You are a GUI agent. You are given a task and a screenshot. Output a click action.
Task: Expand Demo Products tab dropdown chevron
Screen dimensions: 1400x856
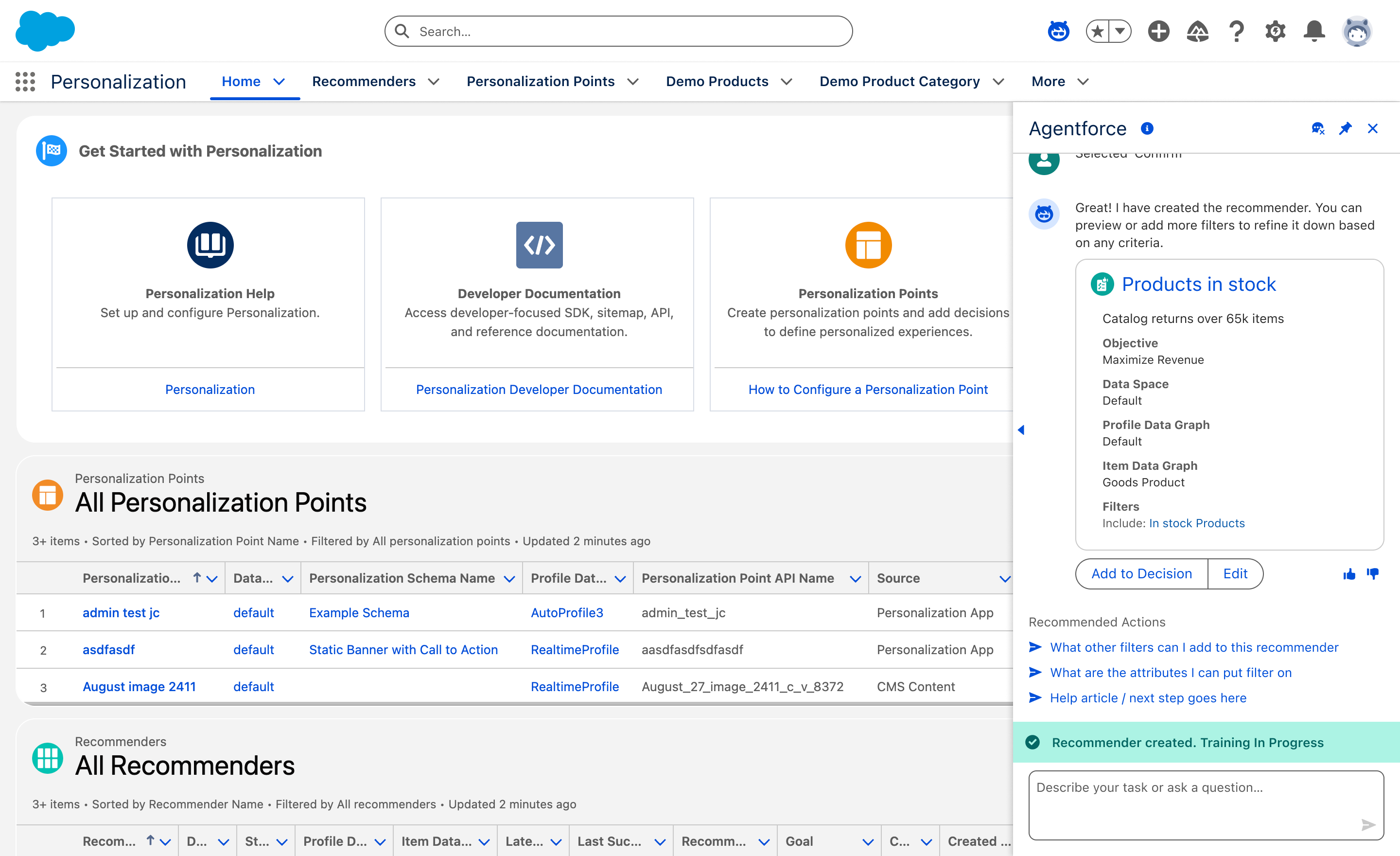coord(787,82)
